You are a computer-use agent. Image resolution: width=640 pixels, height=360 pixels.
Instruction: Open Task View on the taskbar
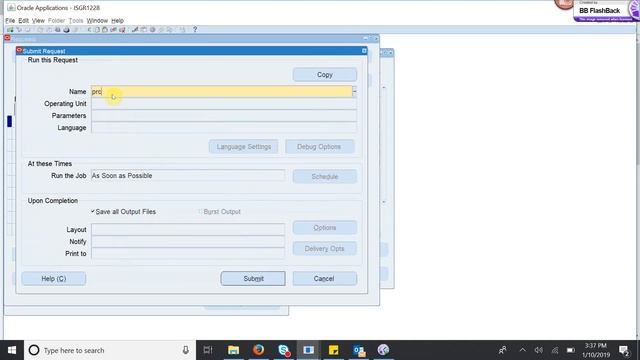[208, 350]
